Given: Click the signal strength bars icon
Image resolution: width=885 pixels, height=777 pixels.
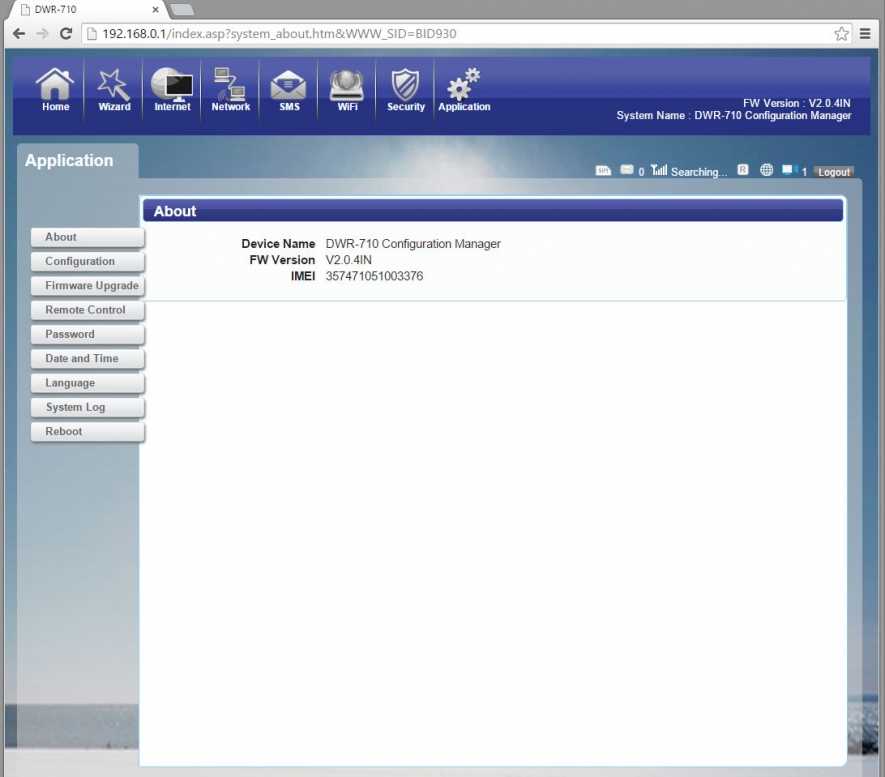Looking at the screenshot, I should point(659,169).
